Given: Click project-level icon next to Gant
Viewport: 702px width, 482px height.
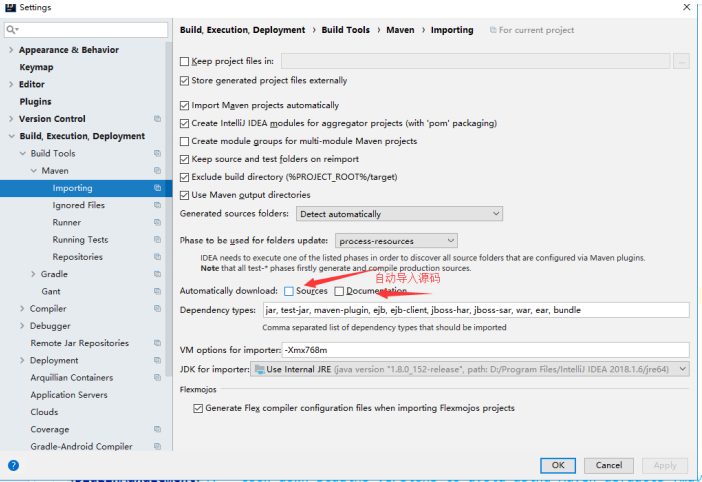Looking at the screenshot, I should (x=157, y=291).
